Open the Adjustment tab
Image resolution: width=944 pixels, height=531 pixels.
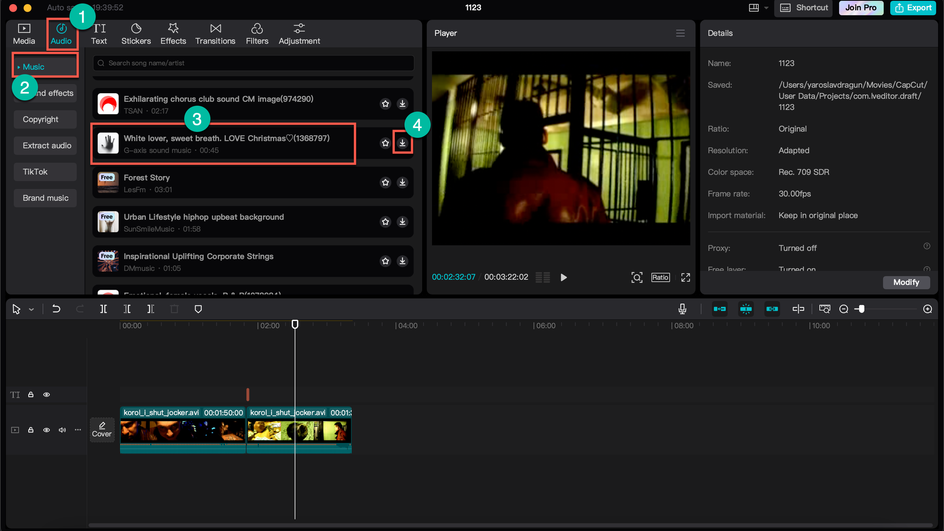coord(299,34)
